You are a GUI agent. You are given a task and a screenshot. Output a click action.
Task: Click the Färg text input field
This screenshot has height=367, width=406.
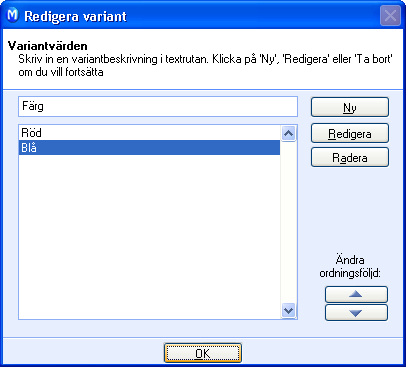[158, 107]
